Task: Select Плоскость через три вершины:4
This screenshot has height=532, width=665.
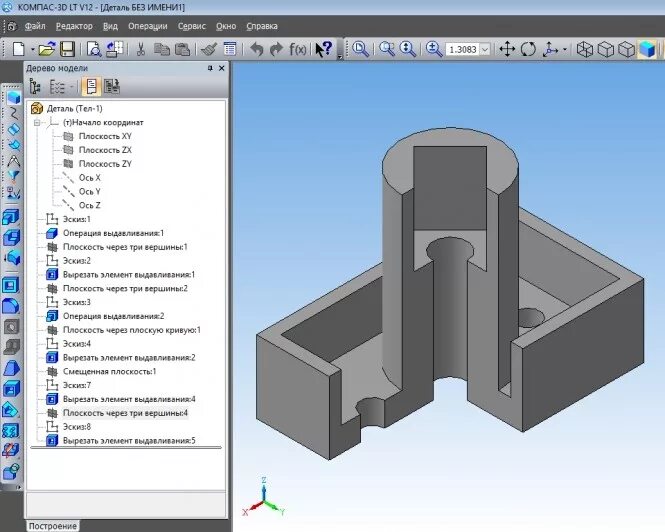Action: [125, 413]
